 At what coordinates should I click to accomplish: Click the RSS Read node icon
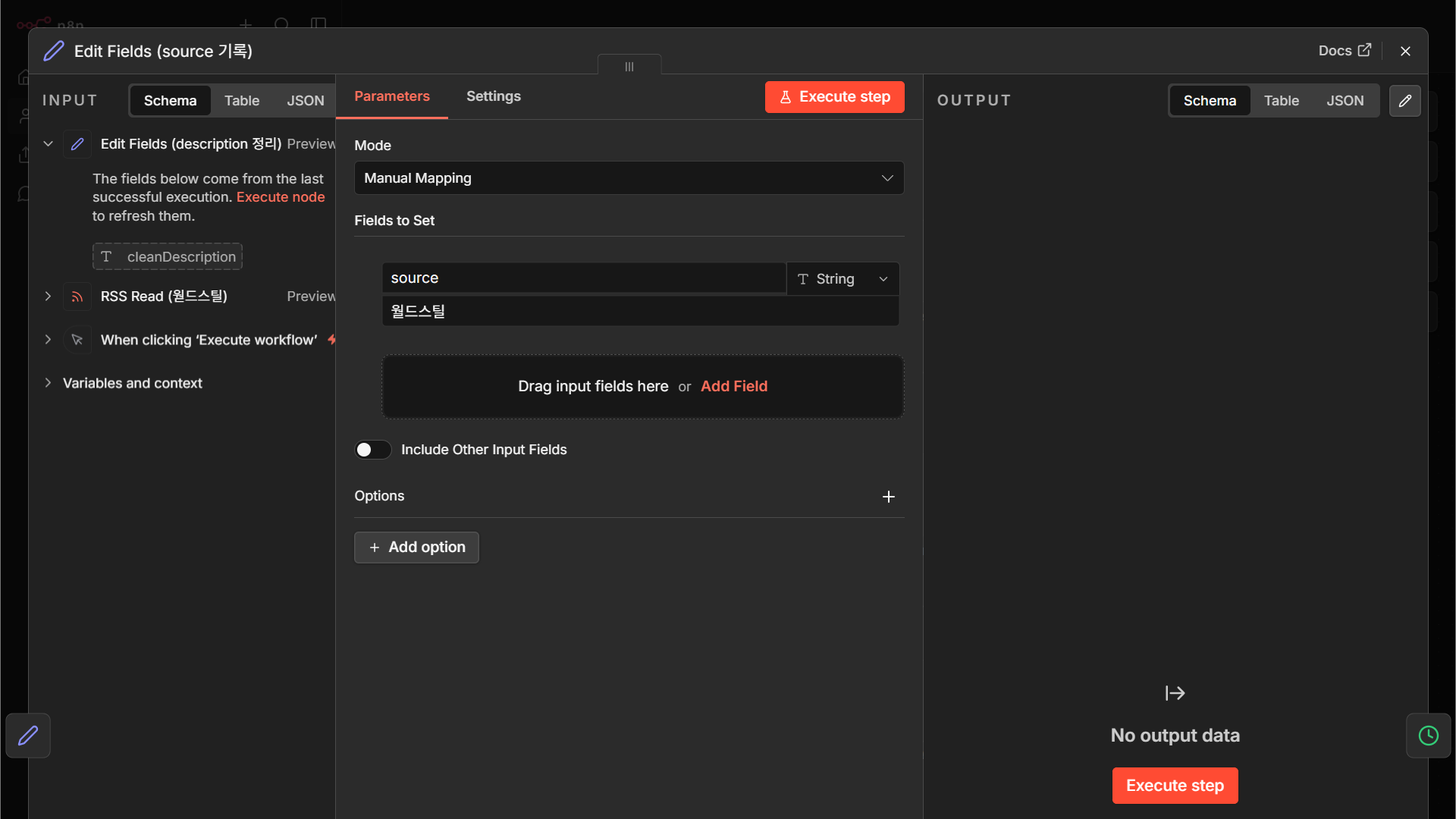[77, 297]
